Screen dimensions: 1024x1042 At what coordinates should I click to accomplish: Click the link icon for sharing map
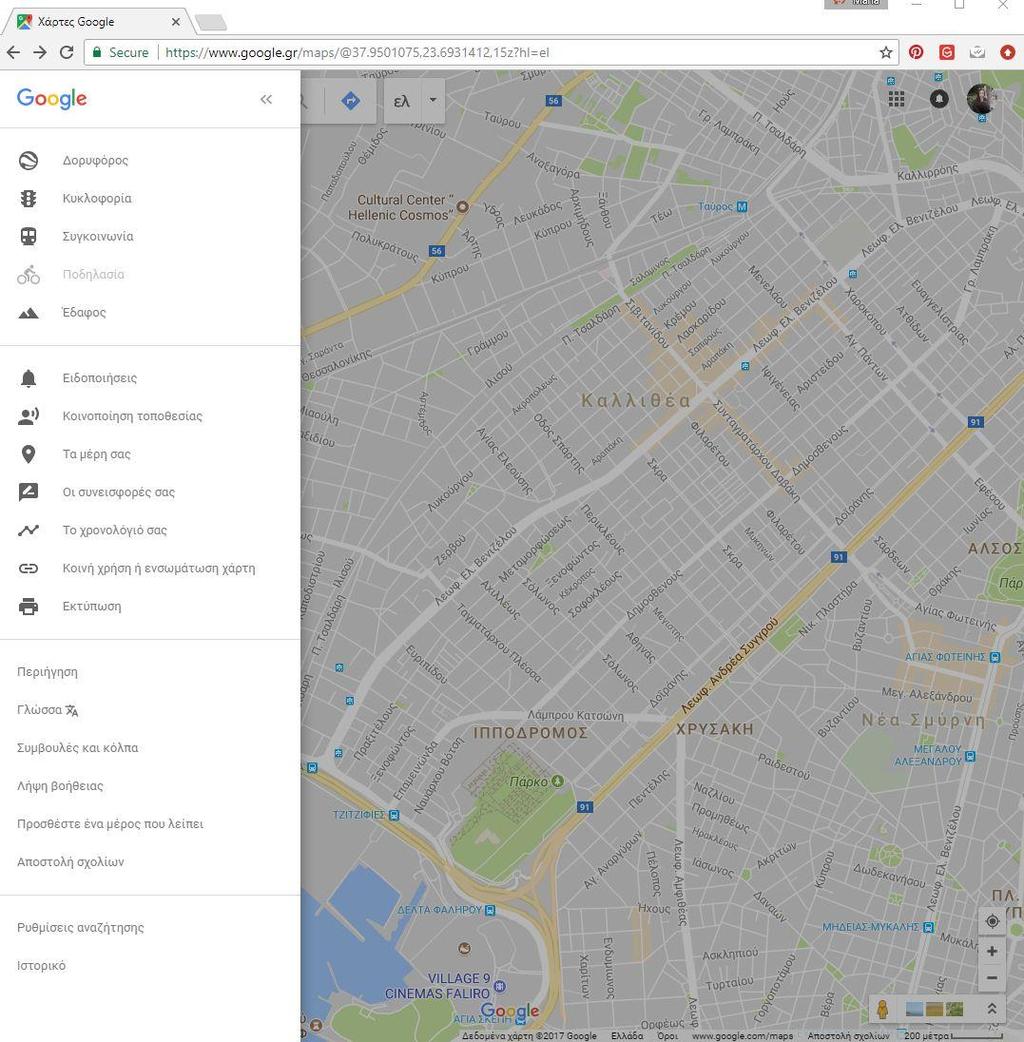[x=28, y=568]
